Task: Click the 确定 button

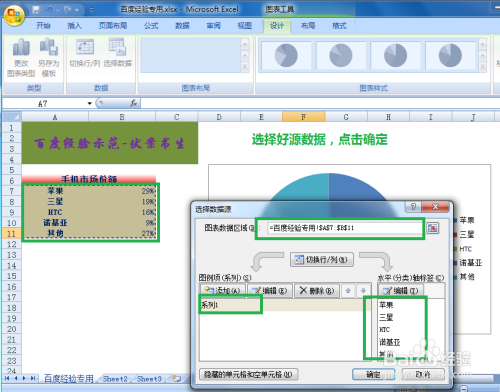Action: pyautogui.click(x=373, y=375)
